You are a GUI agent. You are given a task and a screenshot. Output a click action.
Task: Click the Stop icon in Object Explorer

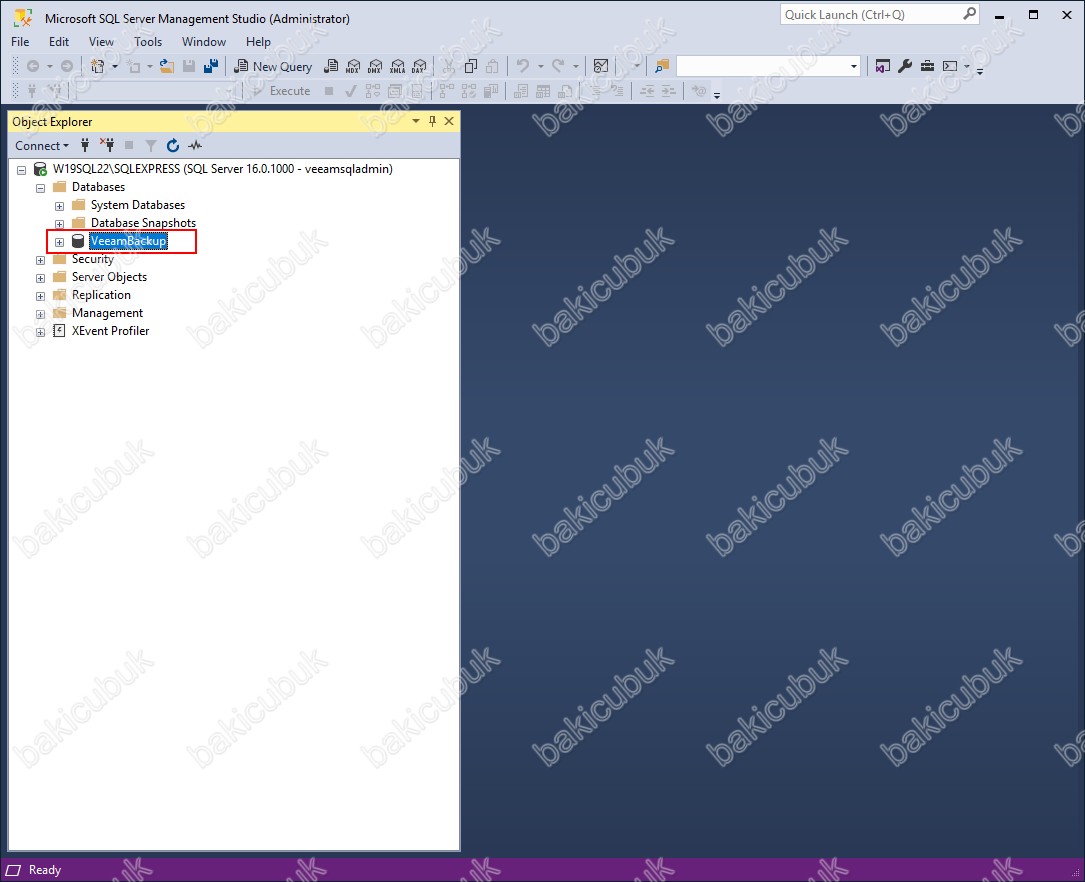129,145
